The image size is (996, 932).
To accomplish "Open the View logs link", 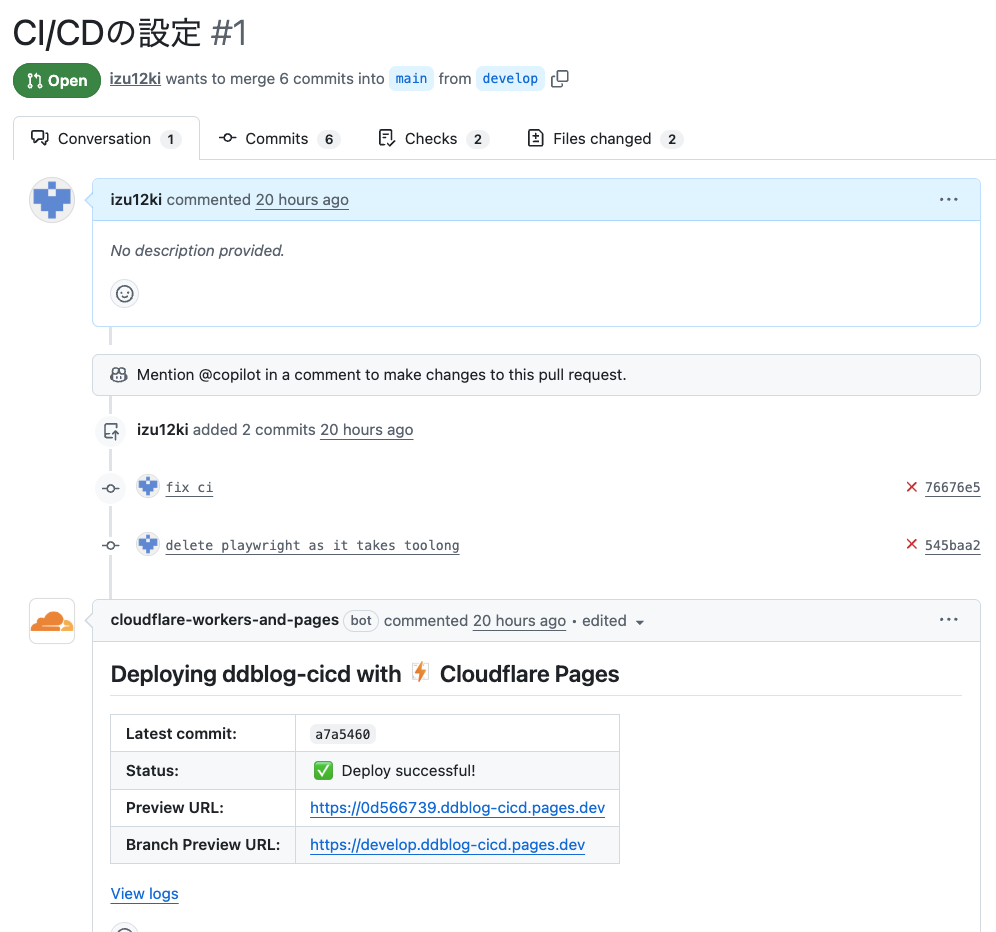I will [x=145, y=894].
